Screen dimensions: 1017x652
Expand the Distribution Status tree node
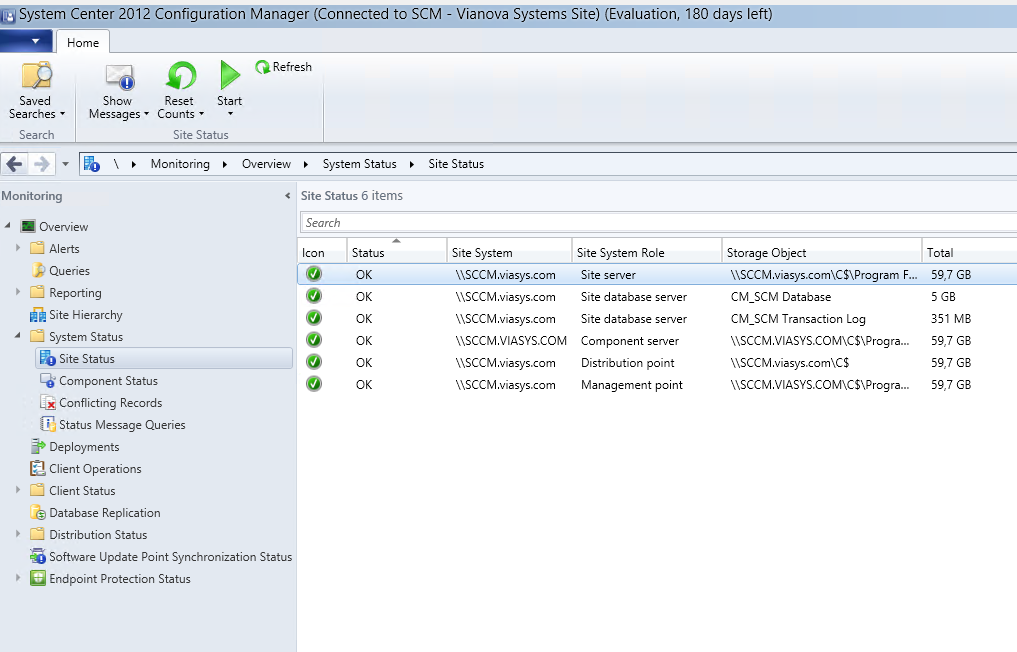tap(18, 534)
